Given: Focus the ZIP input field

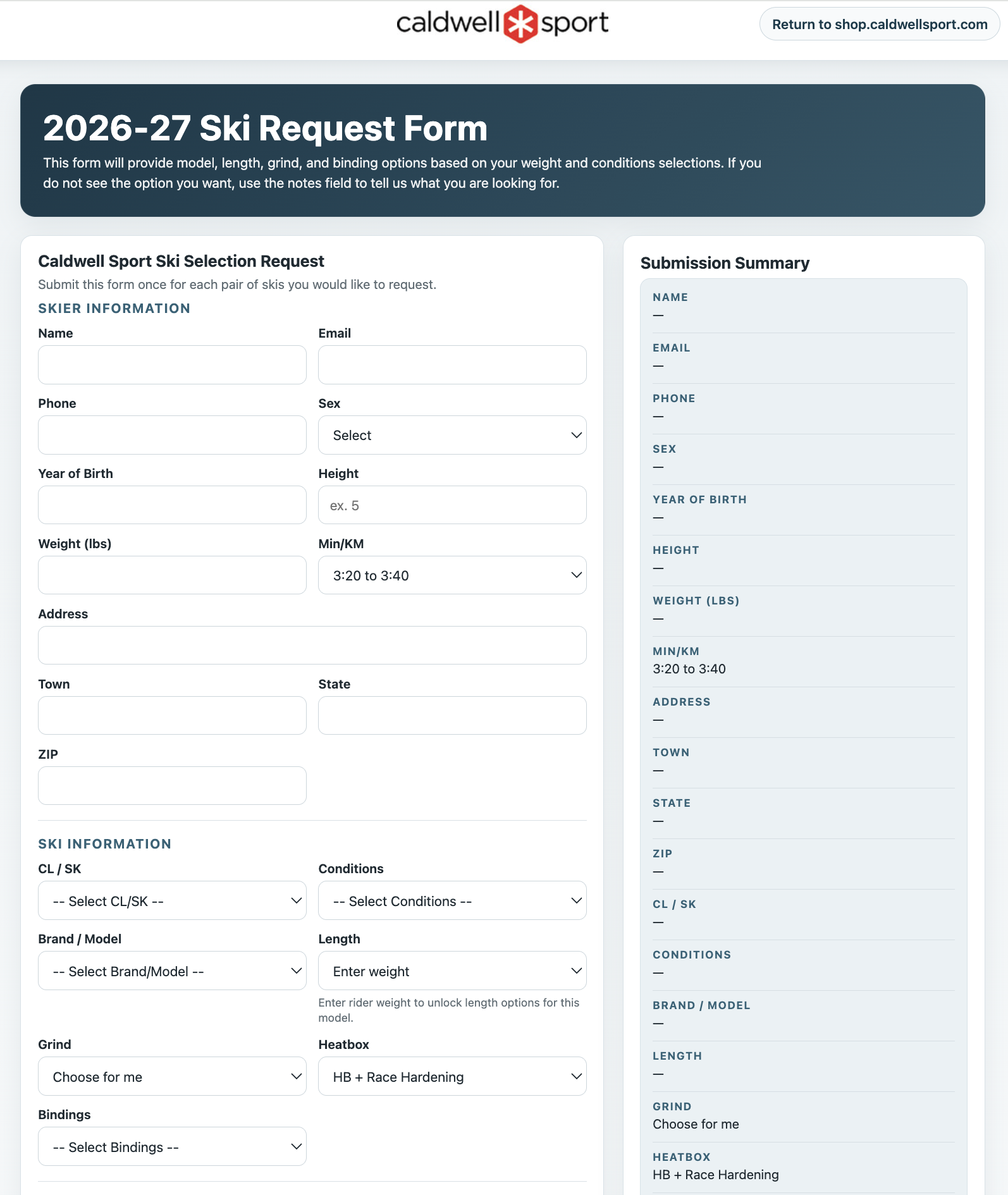Looking at the screenshot, I should click(x=172, y=786).
